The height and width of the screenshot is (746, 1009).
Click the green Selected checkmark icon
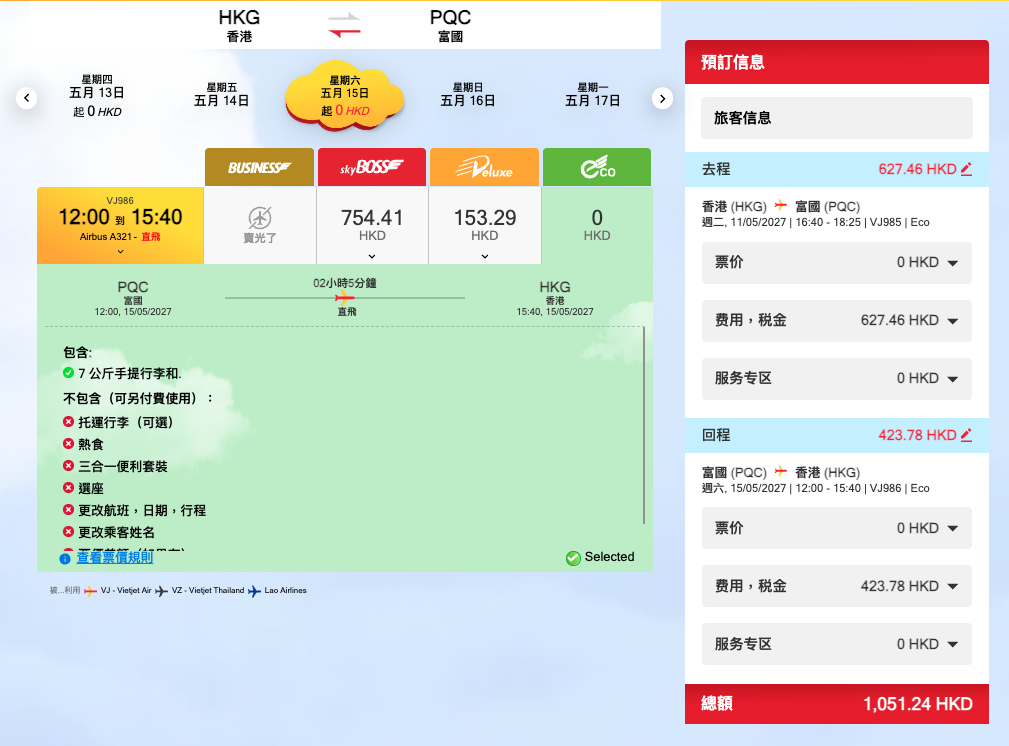pos(573,558)
